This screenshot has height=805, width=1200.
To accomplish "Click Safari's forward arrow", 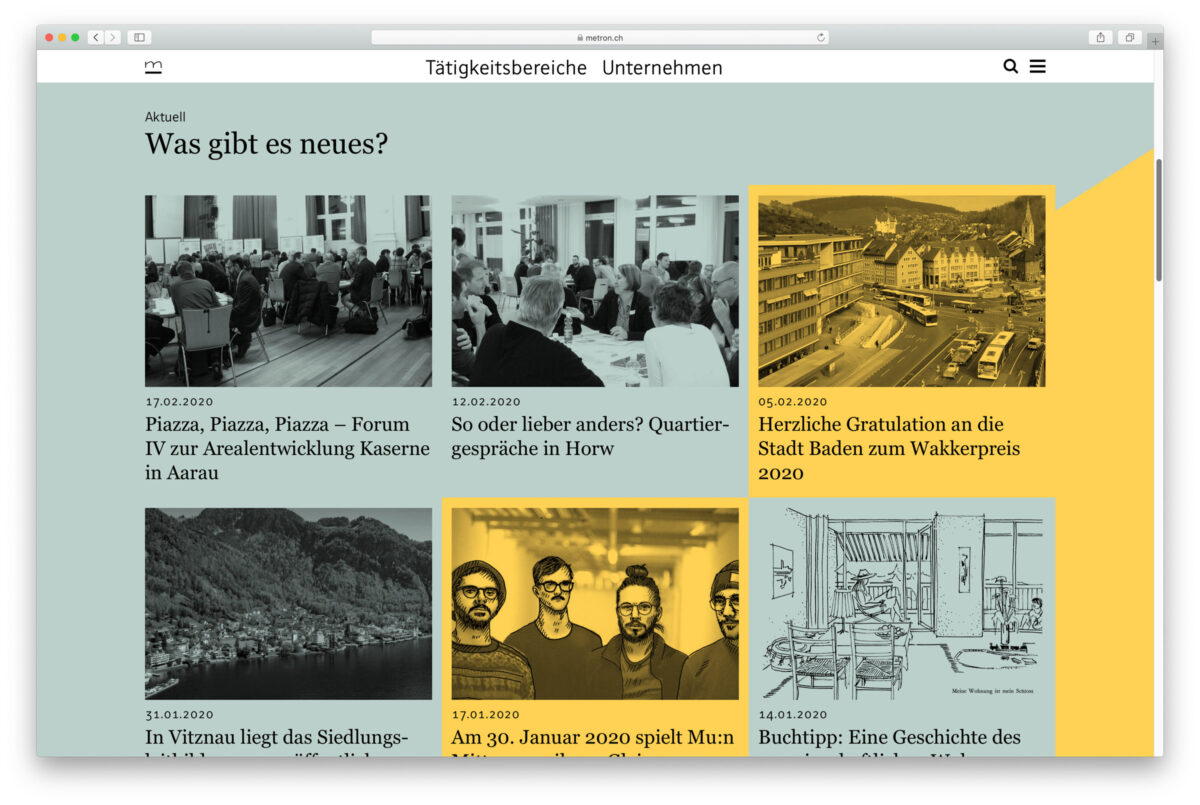I will click(x=112, y=38).
